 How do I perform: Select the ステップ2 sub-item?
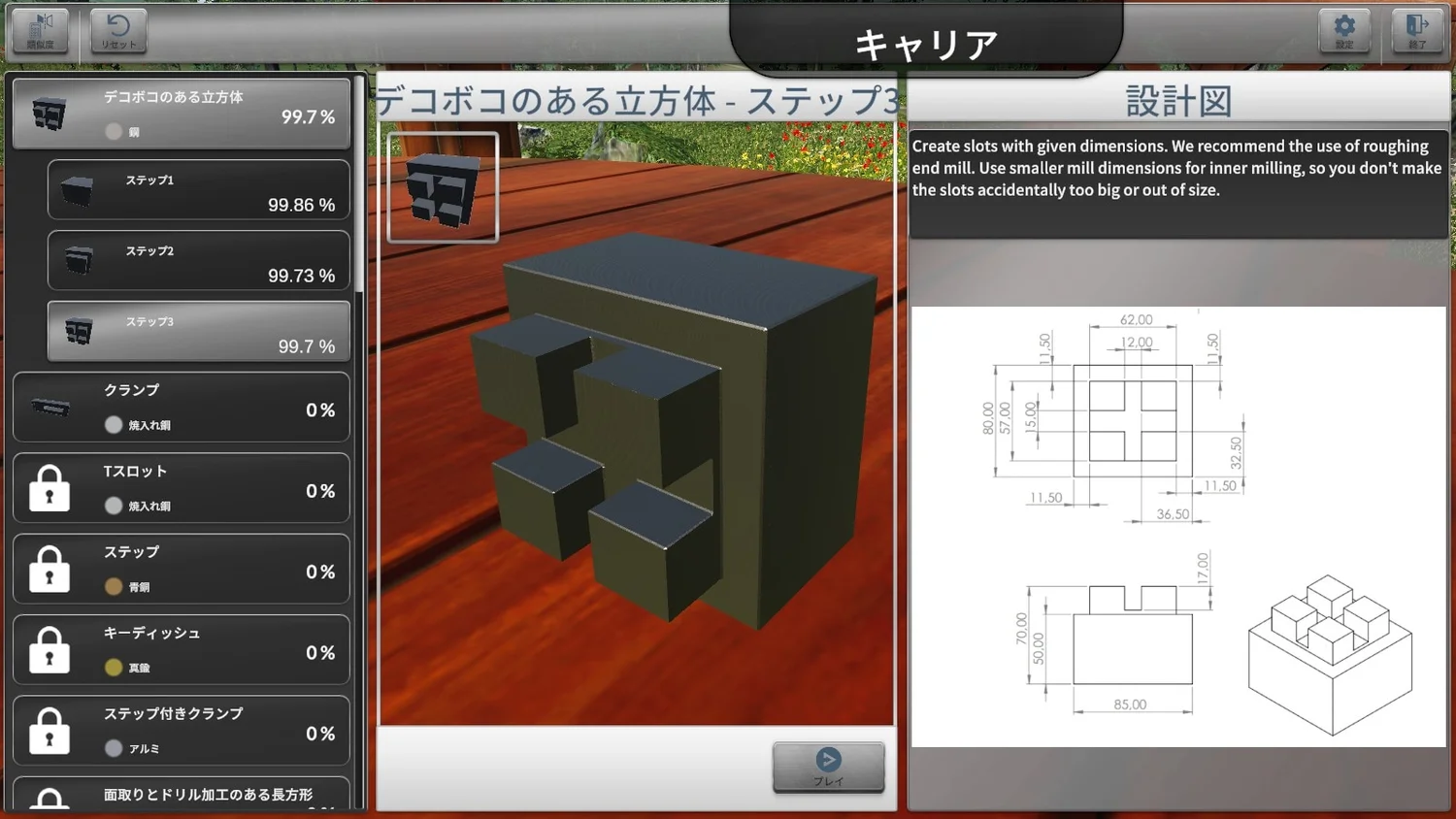198,261
